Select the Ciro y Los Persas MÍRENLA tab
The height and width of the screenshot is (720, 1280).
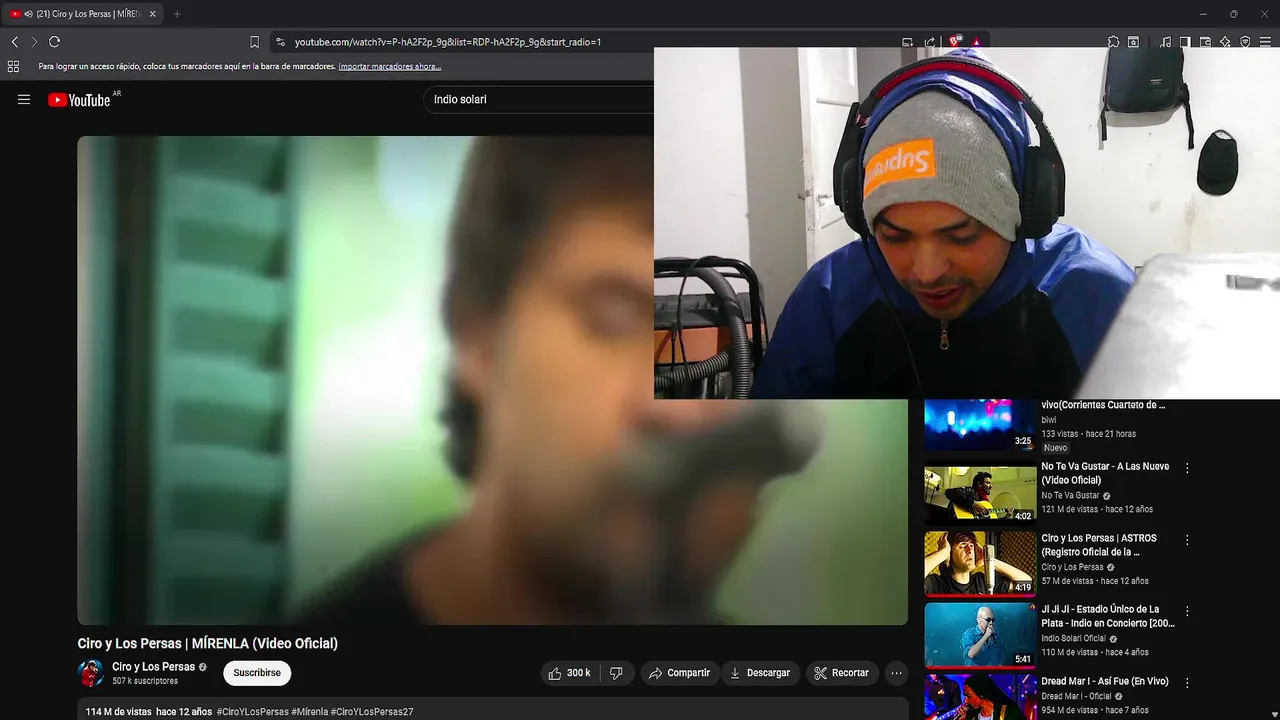click(80, 14)
